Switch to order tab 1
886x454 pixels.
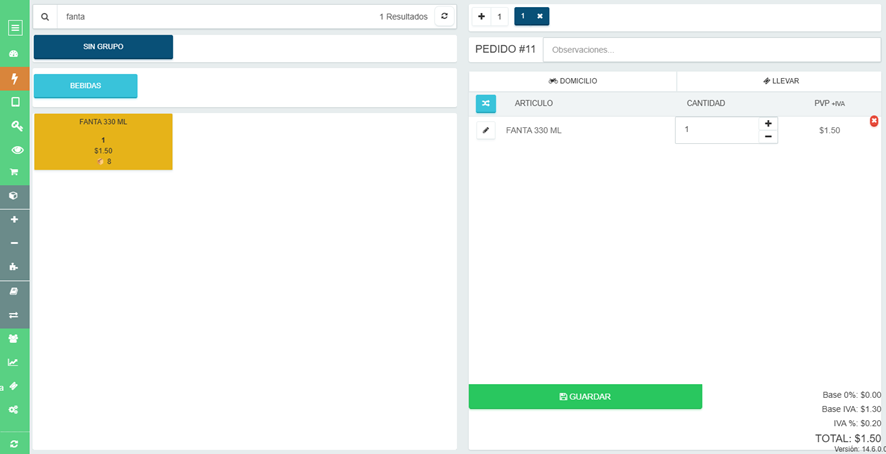[523, 16]
